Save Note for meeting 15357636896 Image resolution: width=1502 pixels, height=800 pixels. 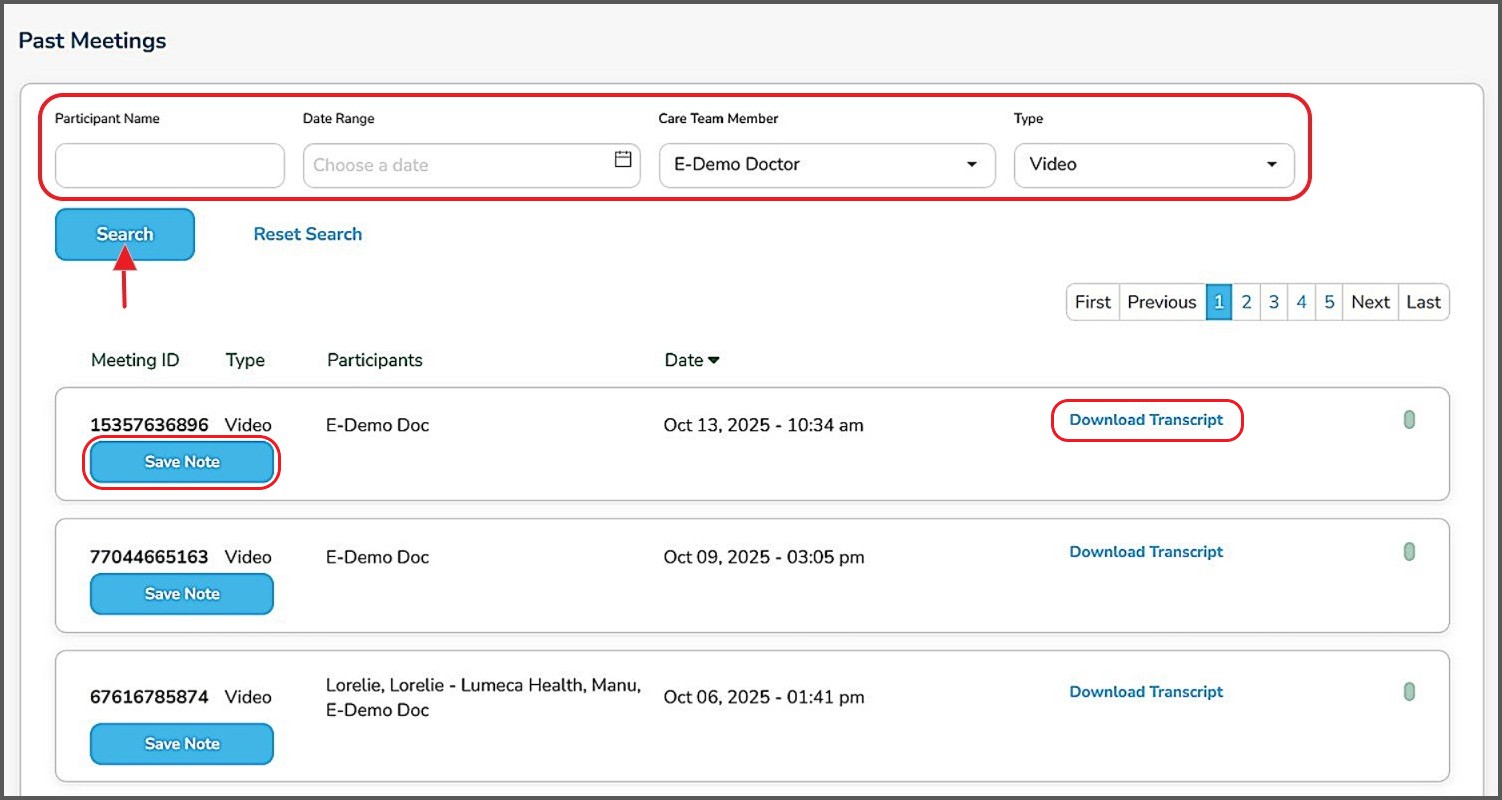click(x=182, y=462)
